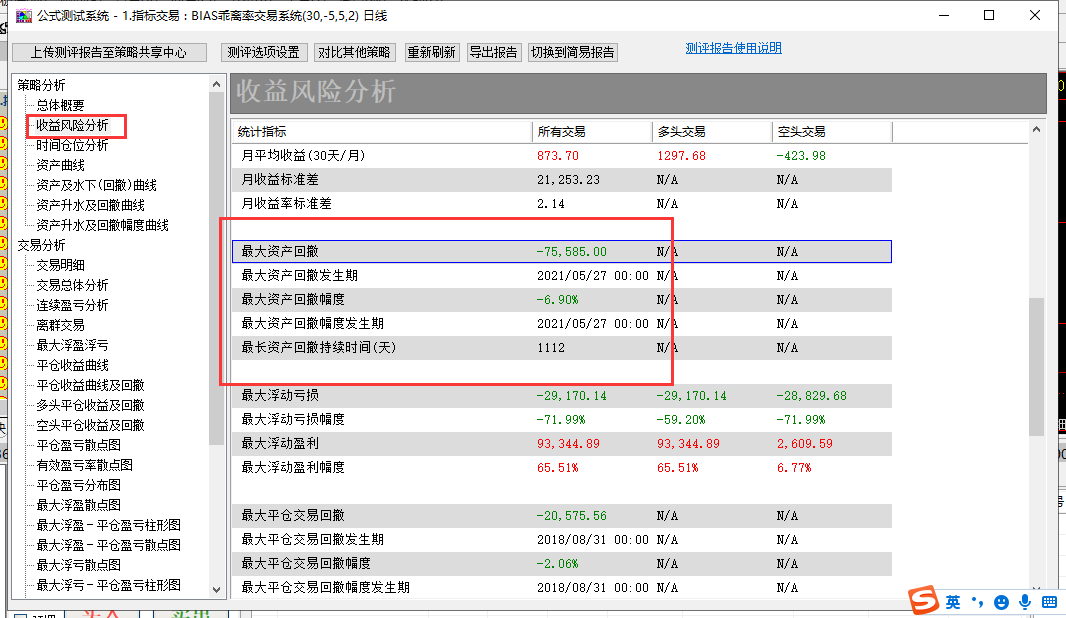This screenshot has width=1066, height=618.
Task: Click the report table scrollbar thumb
Action: point(1036,366)
